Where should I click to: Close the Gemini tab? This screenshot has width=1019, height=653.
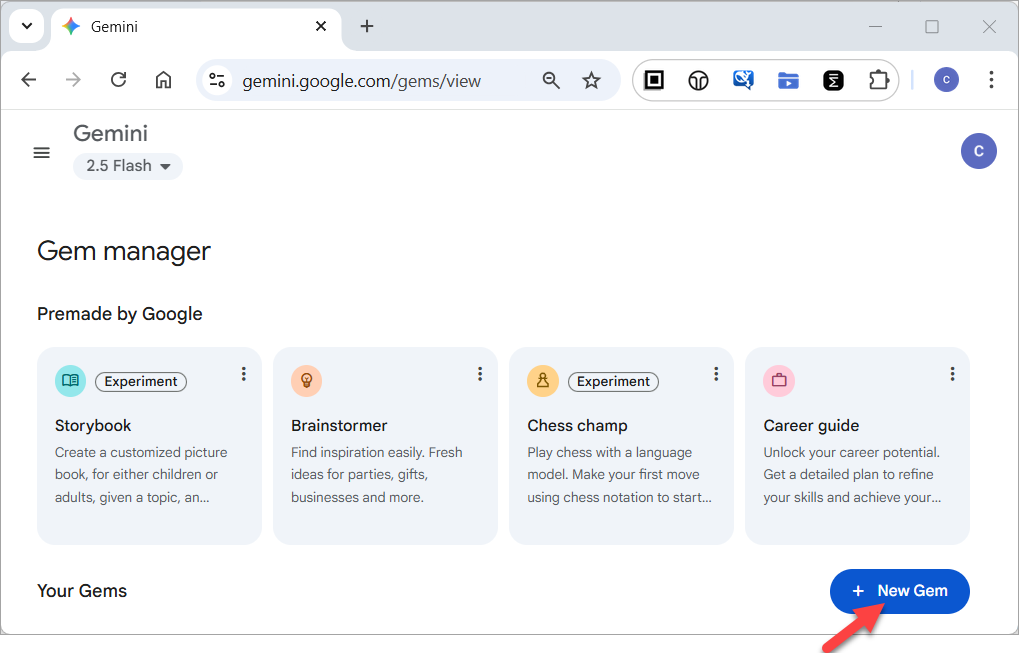pyautogui.click(x=321, y=26)
